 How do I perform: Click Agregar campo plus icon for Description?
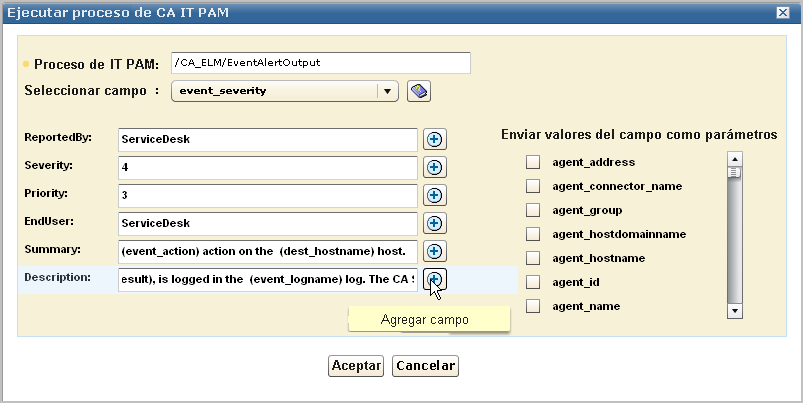(x=434, y=279)
